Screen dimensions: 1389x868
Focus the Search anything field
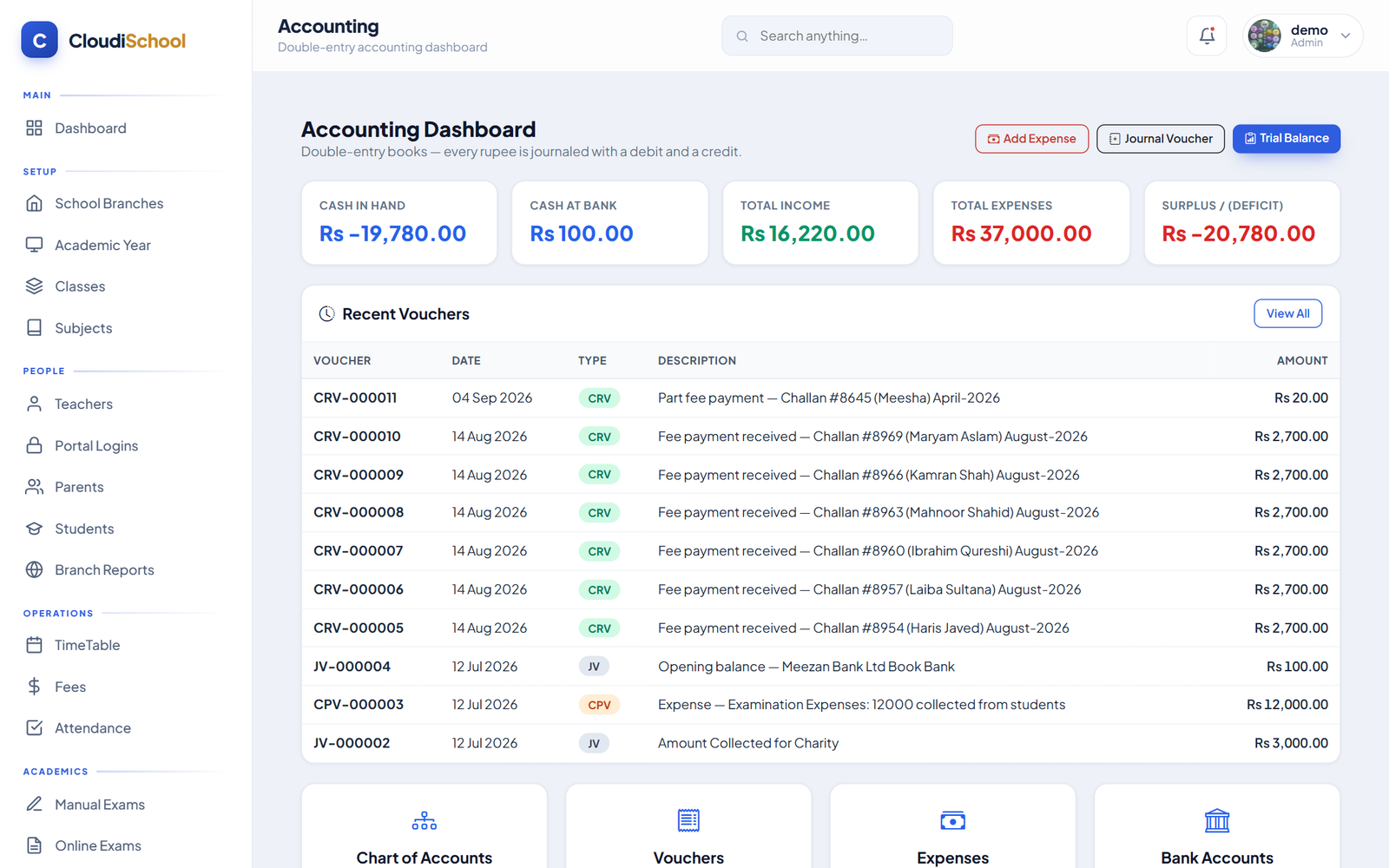tap(837, 36)
